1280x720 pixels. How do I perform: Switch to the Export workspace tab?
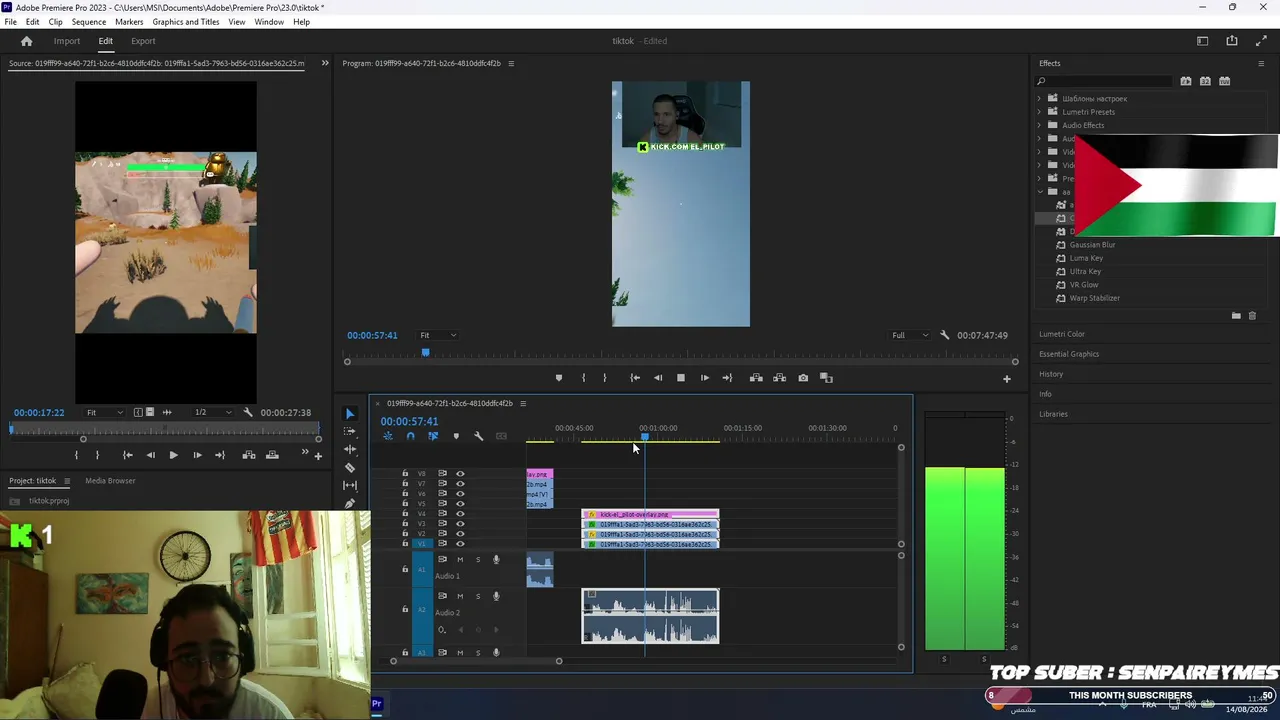[143, 41]
